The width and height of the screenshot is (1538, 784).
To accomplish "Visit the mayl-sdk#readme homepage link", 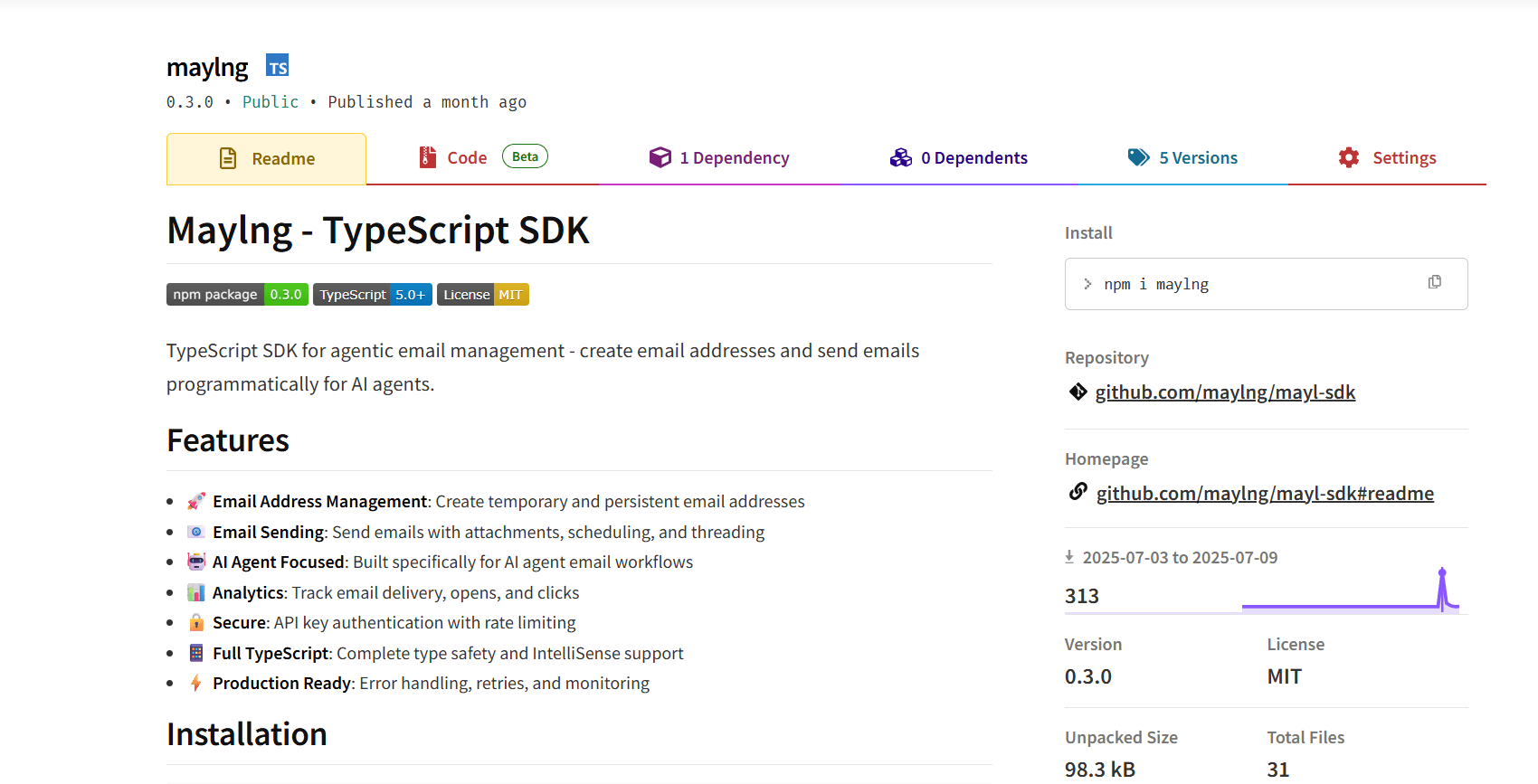I will (x=1265, y=494).
